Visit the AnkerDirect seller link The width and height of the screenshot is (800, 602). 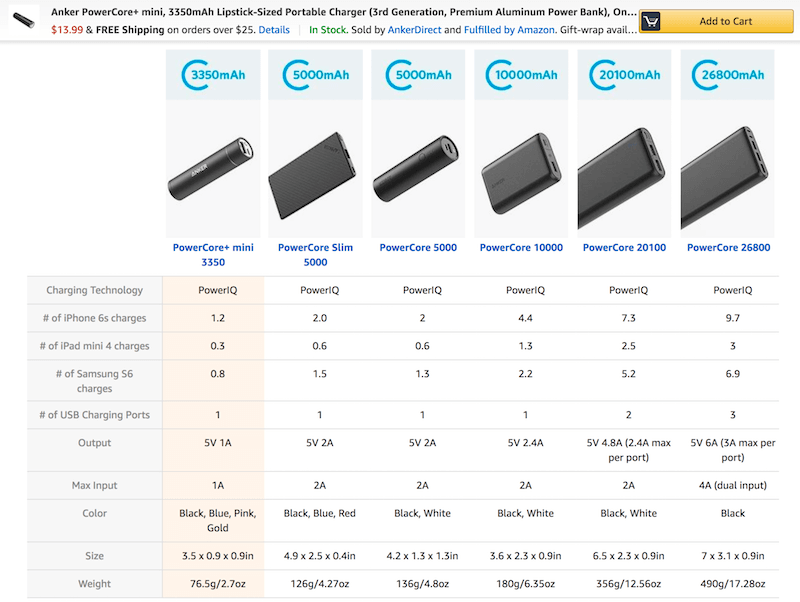pos(414,30)
